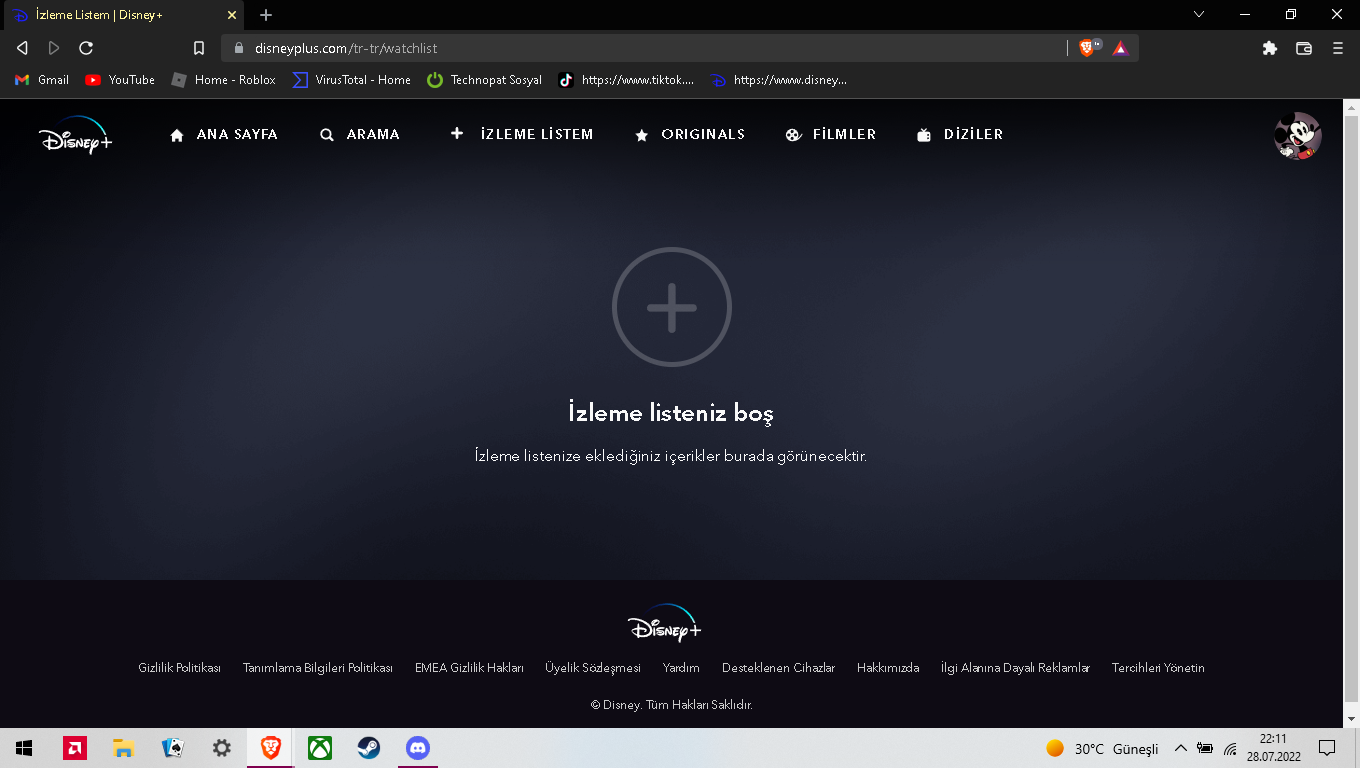
Task: Show hidden system tray icons chevron
Action: coord(1180,748)
